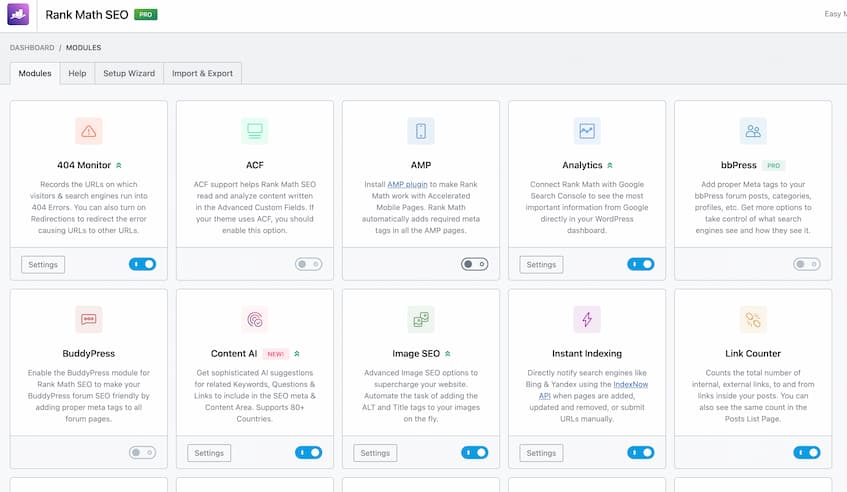Click the Rank Math logo icon
847x492 pixels.
(x=18, y=15)
